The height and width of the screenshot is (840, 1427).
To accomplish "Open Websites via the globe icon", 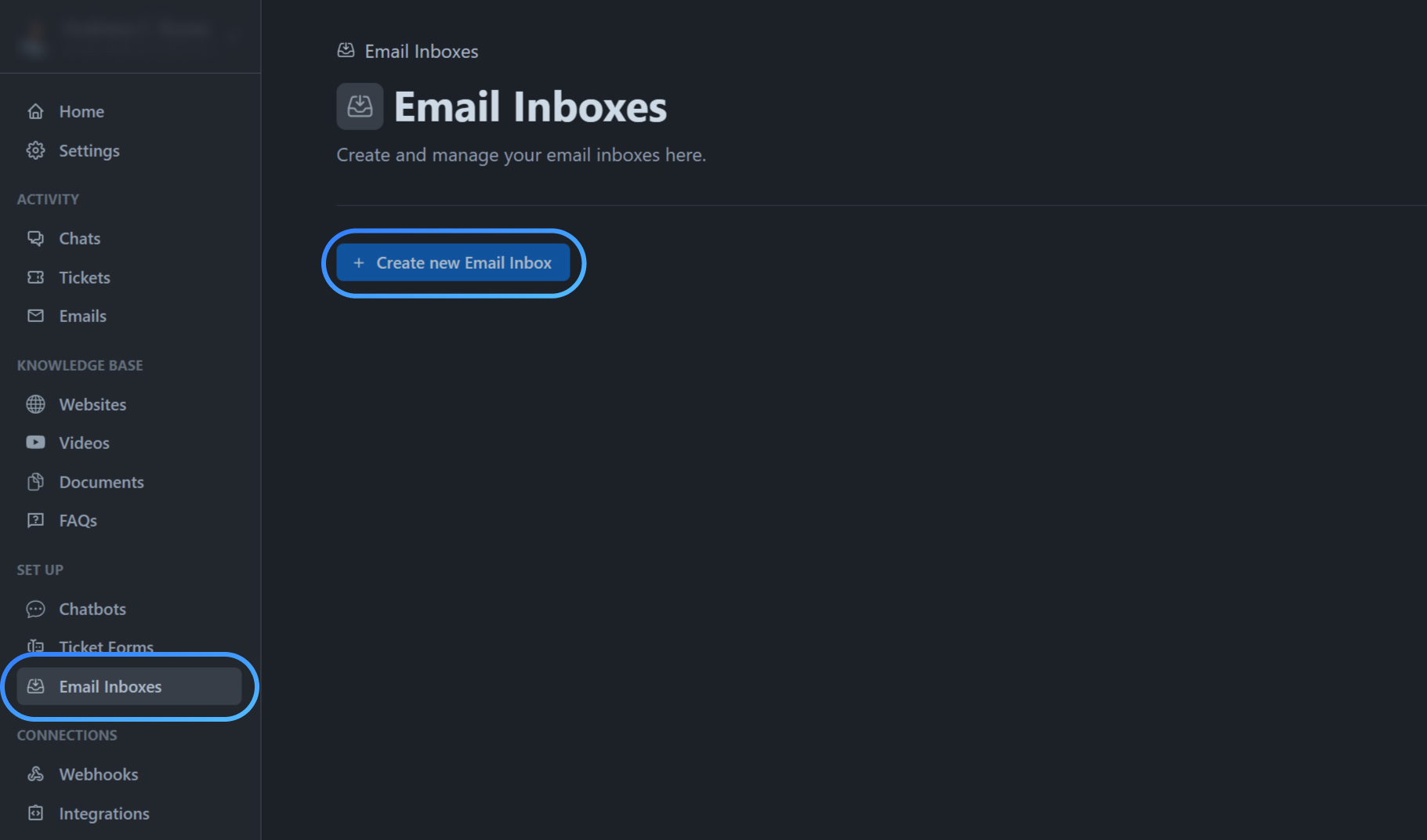I will click(x=36, y=404).
